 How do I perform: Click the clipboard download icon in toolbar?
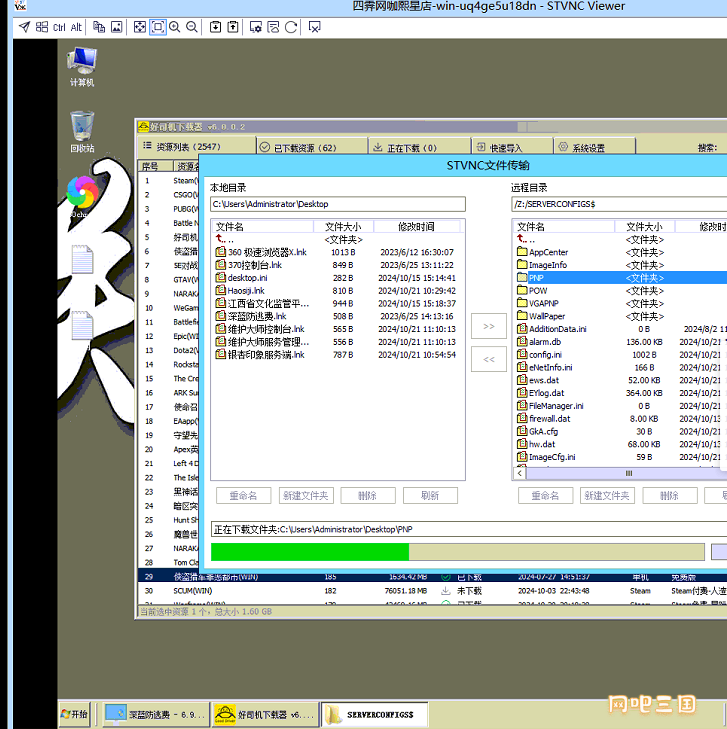click(x=215, y=27)
